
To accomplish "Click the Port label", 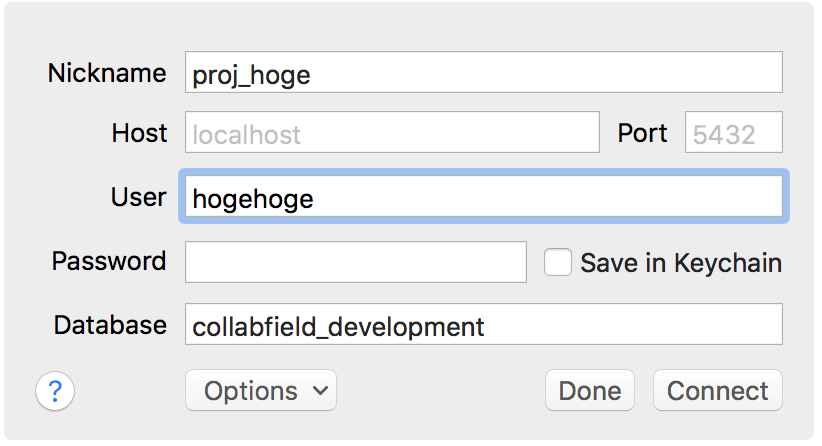I will pyautogui.click(x=642, y=133).
